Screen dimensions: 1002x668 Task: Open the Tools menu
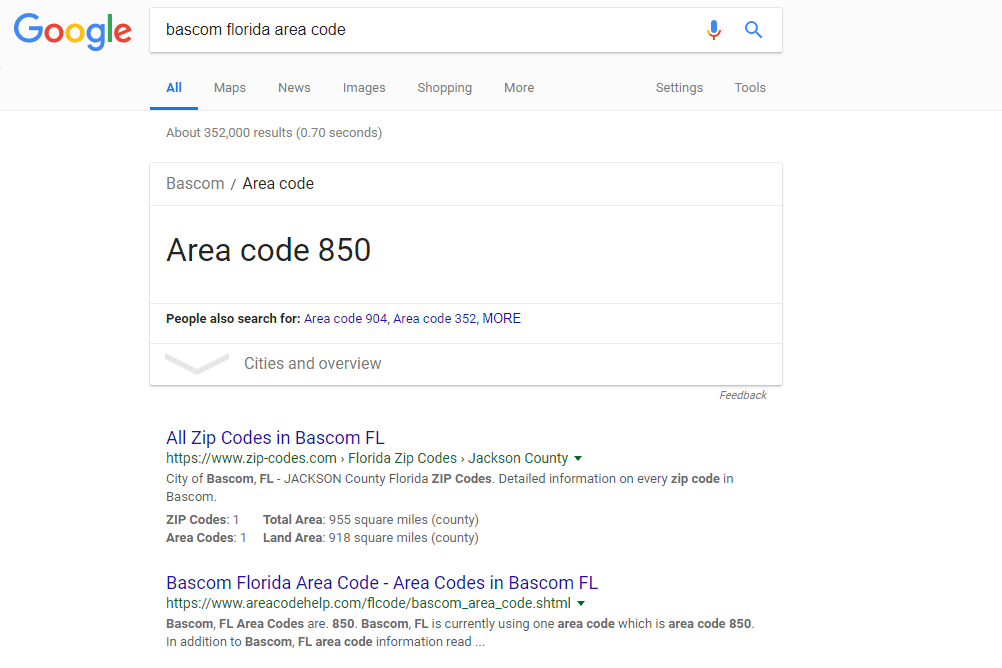coord(750,88)
